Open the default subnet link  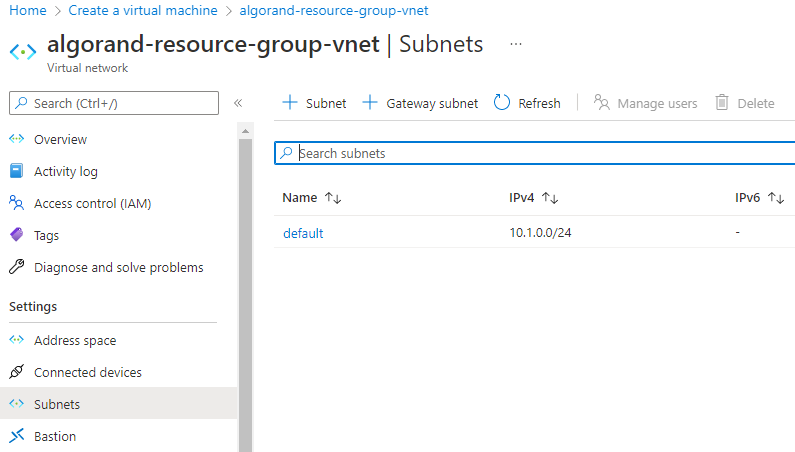click(x=303, y=233)
